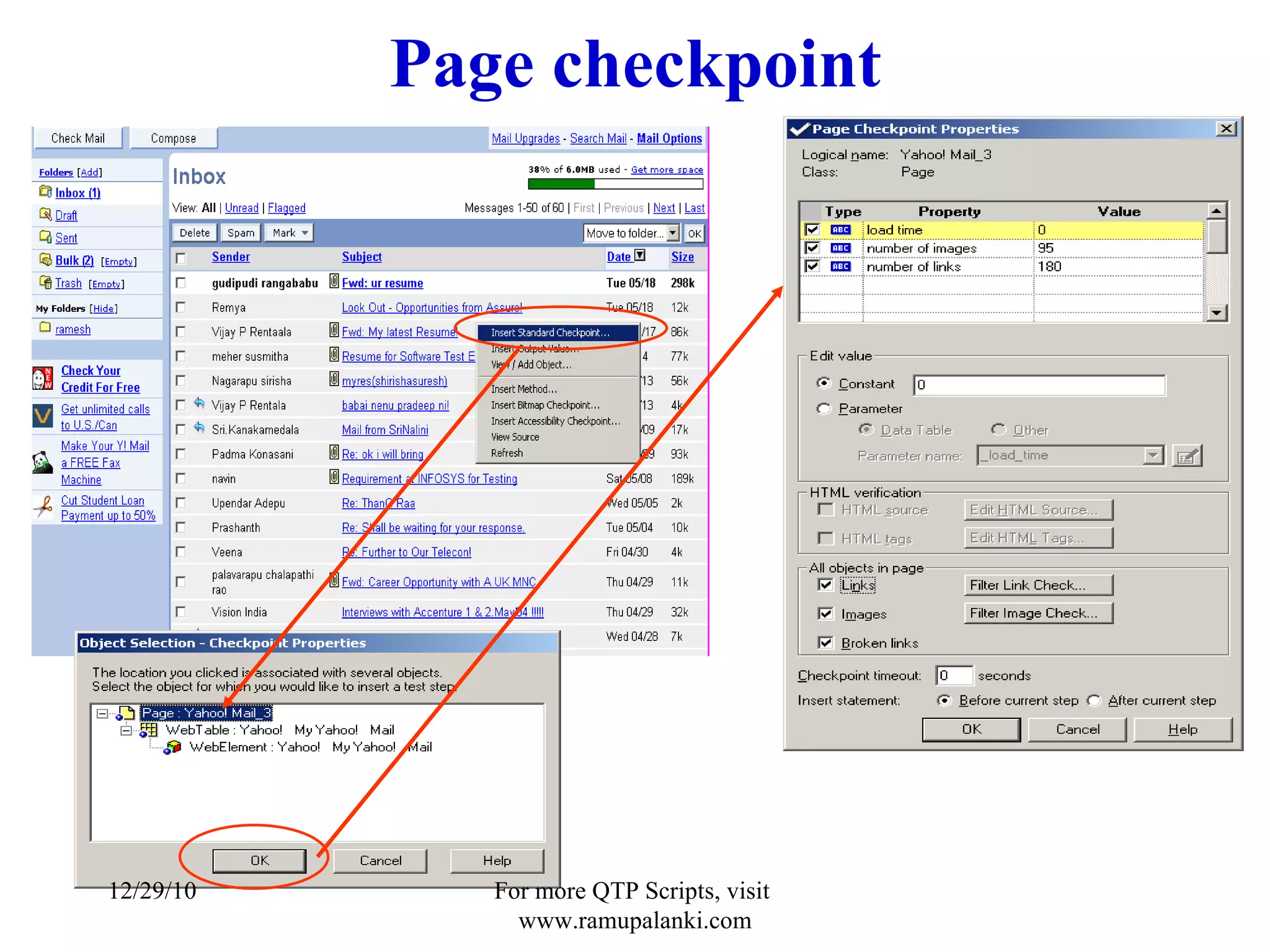Click OK in Page Checkpoint Properties
Image resolution: width=1270 pixels, height=952 pixels.
971,729
